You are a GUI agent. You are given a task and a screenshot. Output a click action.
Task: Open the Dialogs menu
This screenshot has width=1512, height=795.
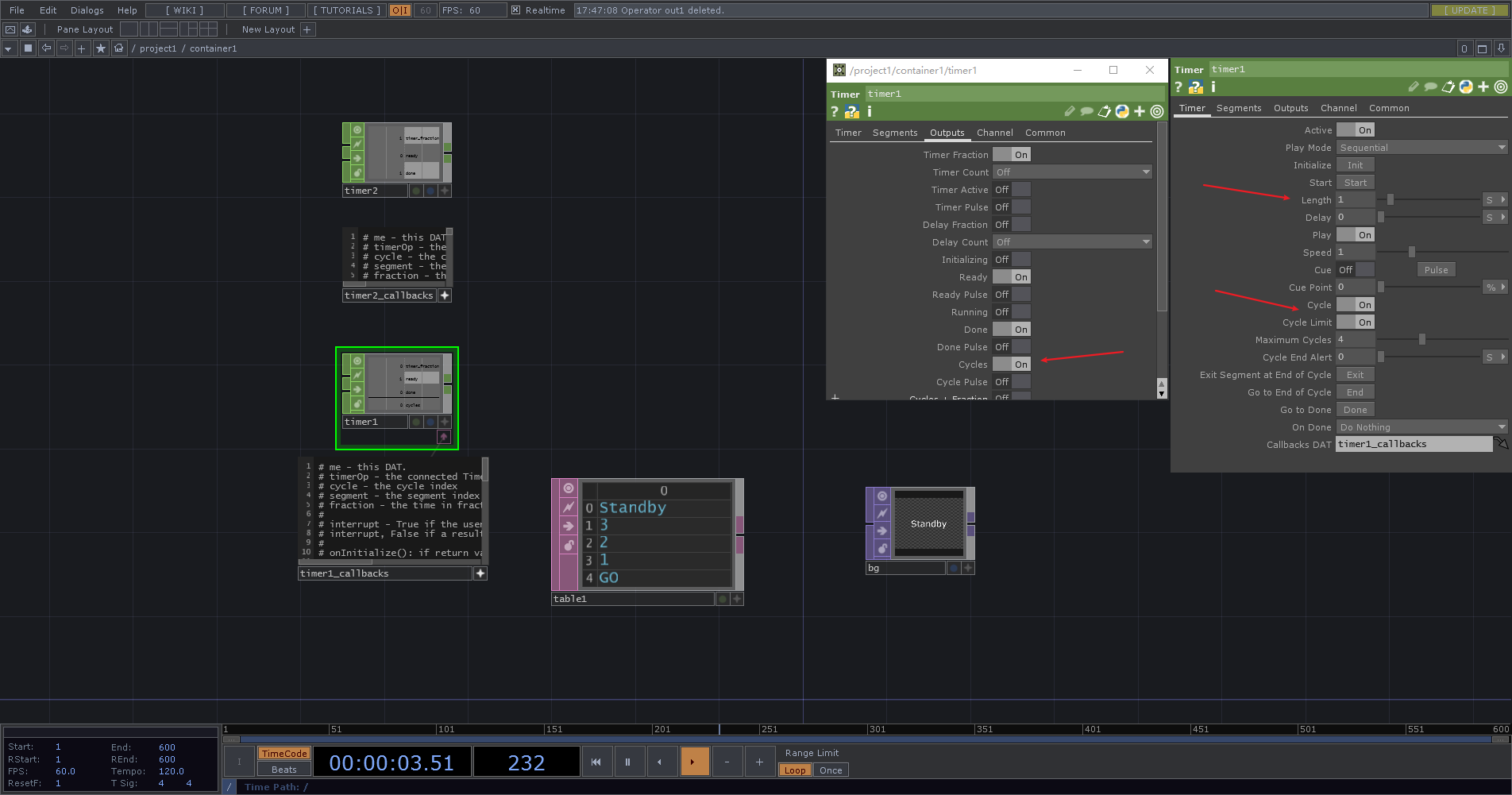click(86, 10)
